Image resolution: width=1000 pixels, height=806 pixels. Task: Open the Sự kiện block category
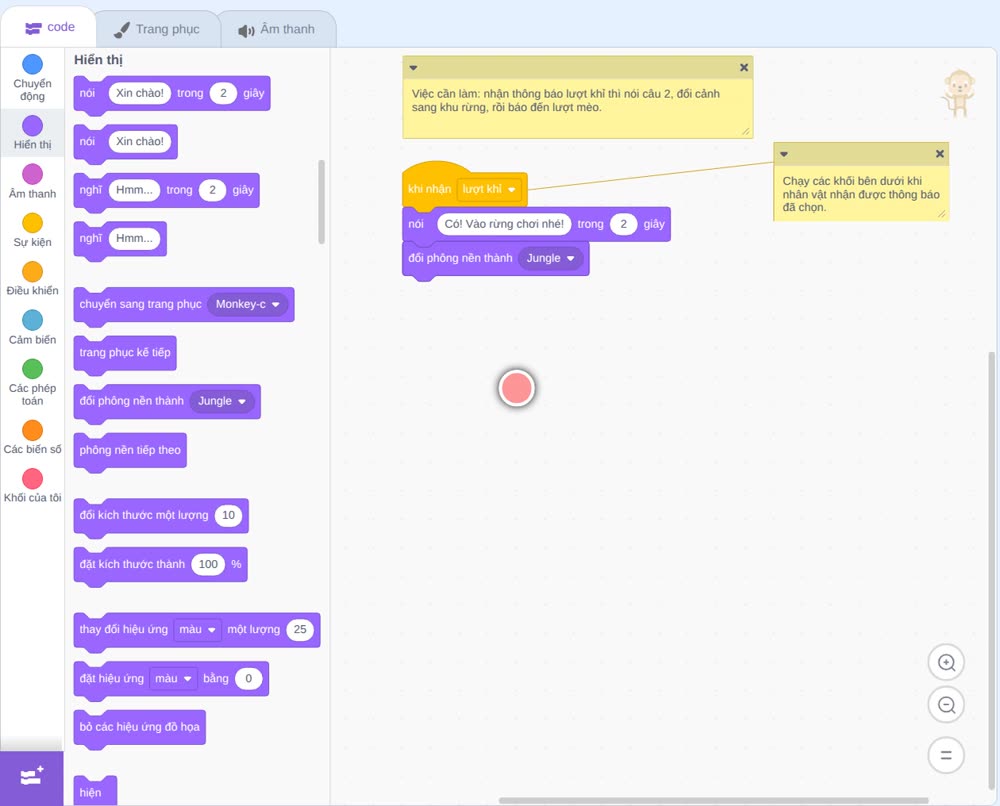click(32, 230)
